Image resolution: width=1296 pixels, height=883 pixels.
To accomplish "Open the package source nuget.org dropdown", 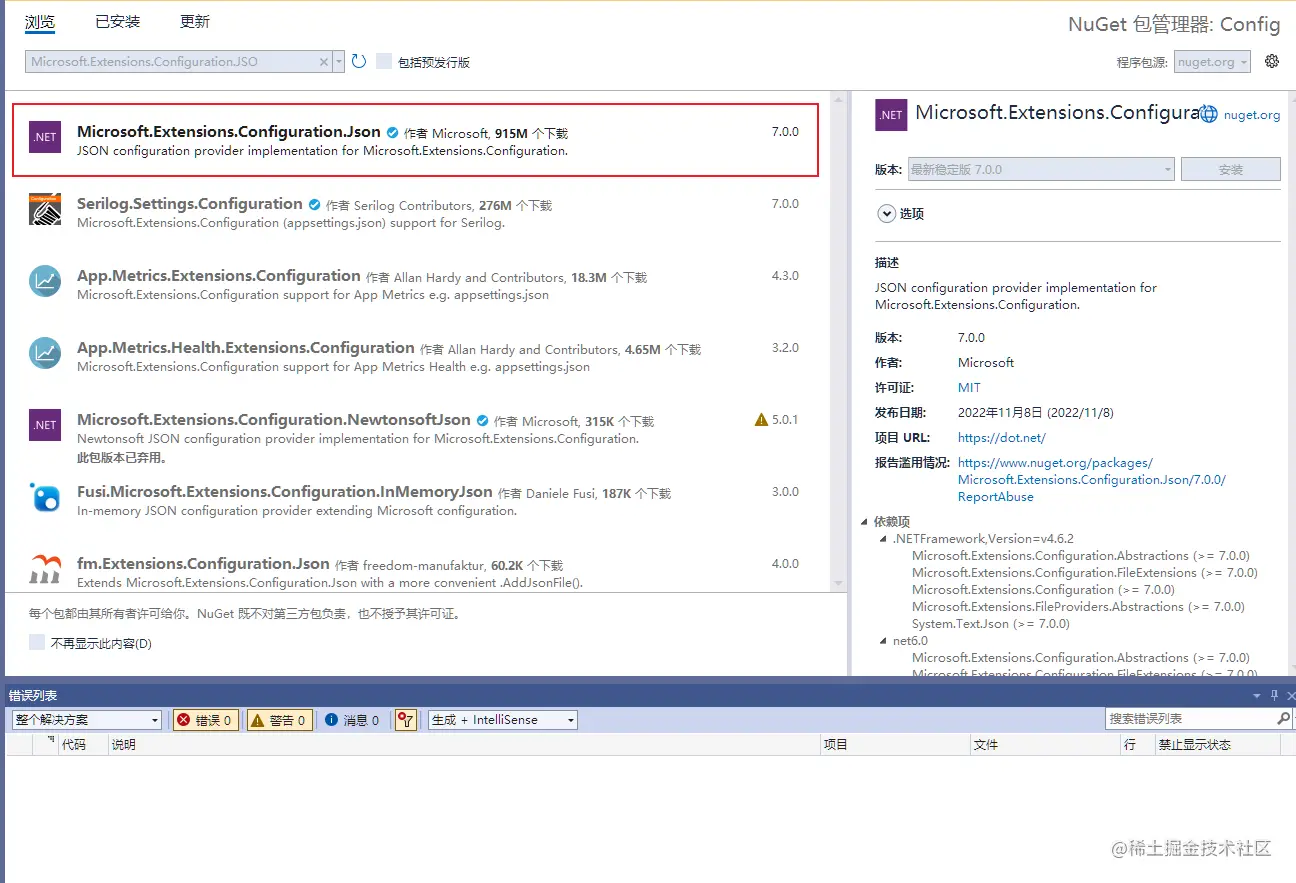I will pos(1213,62).
